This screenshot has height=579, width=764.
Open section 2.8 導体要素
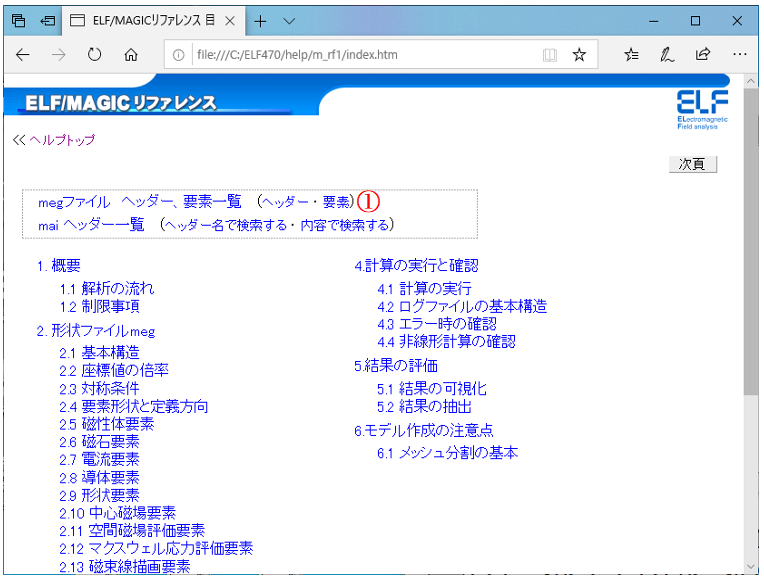click(x=99, y=478)
